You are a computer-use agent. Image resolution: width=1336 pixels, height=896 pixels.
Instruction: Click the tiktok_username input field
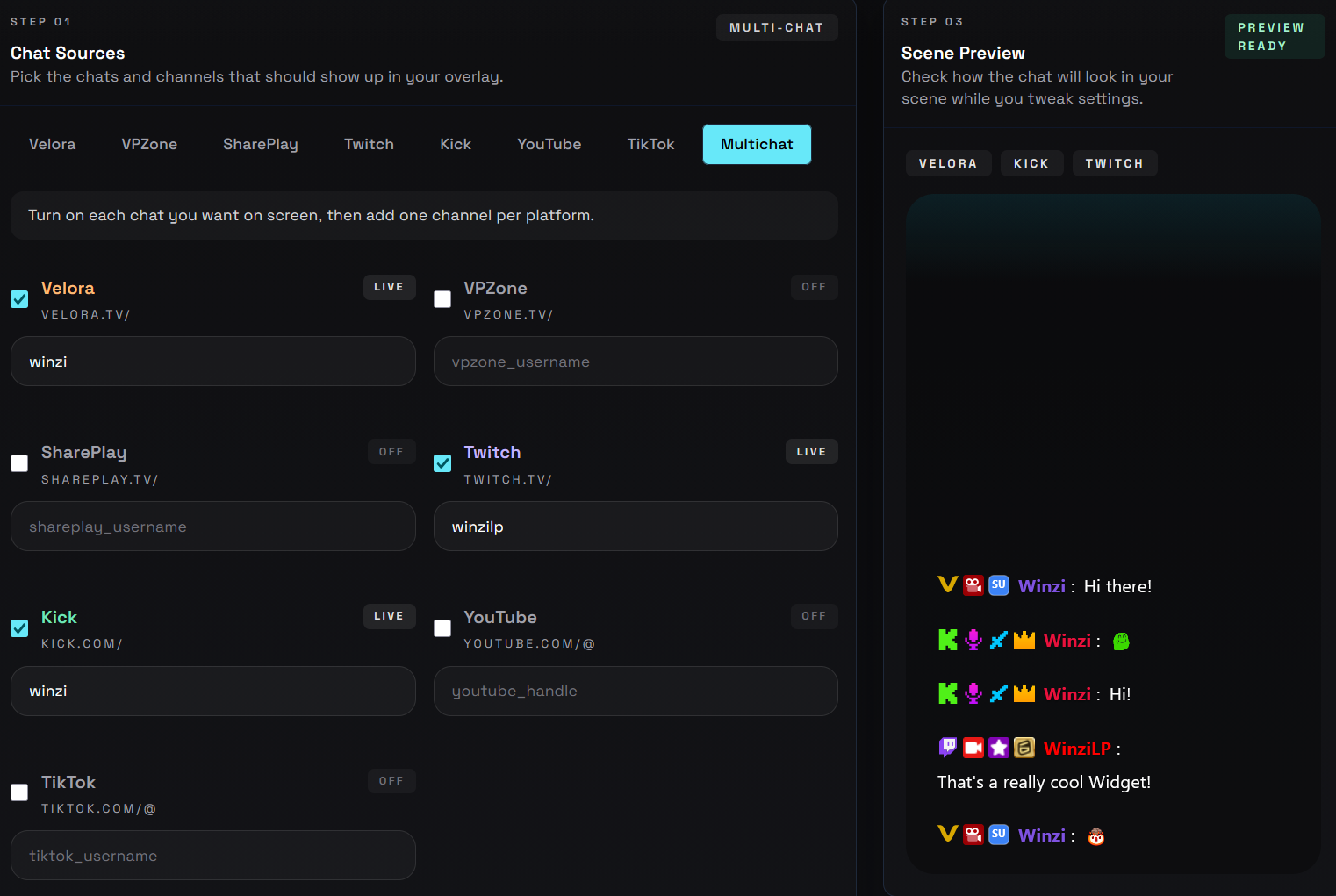[x=212, y=855]
